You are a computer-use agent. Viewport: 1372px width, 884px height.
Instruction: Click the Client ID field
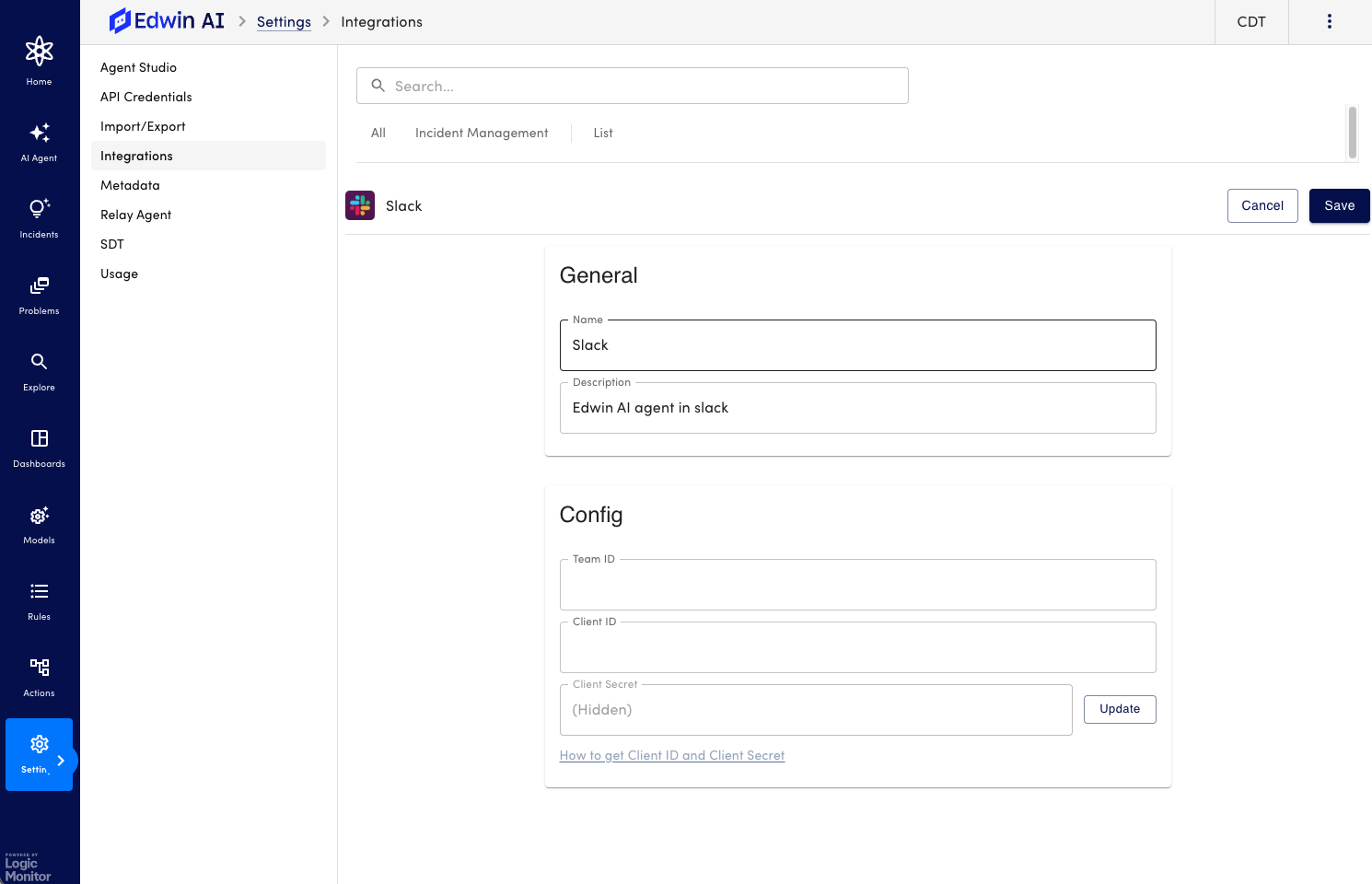(x=858, y=647)
